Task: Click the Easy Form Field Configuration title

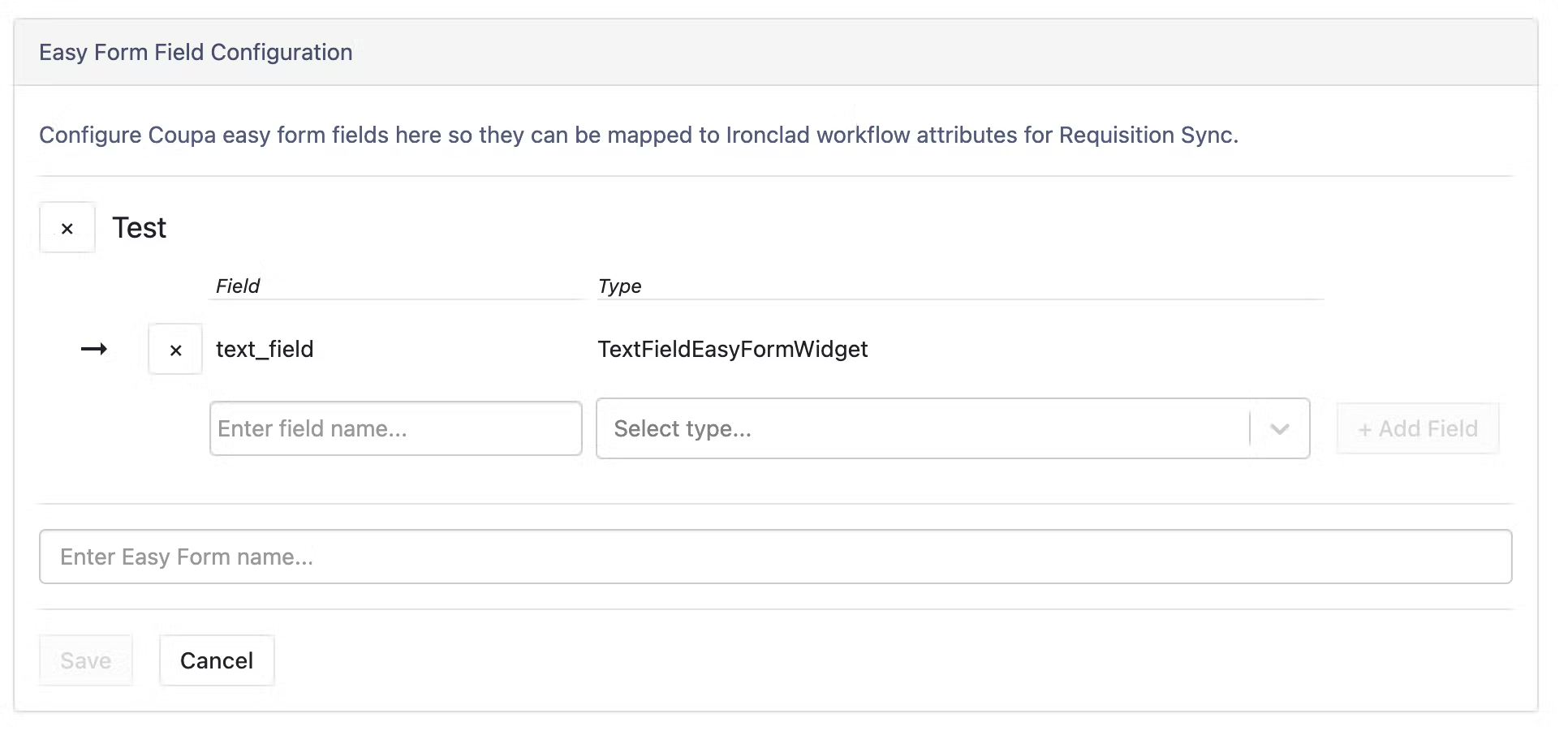Action: click(196, 52)
